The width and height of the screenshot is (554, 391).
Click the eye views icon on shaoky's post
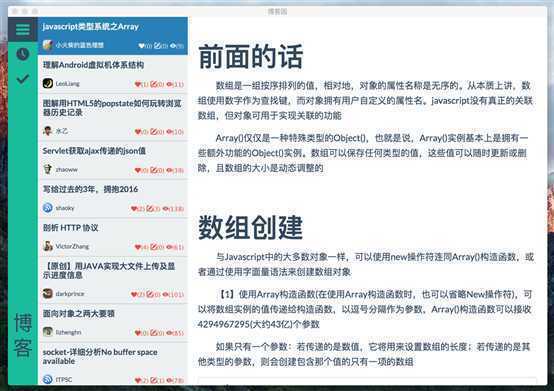(165, 209)
